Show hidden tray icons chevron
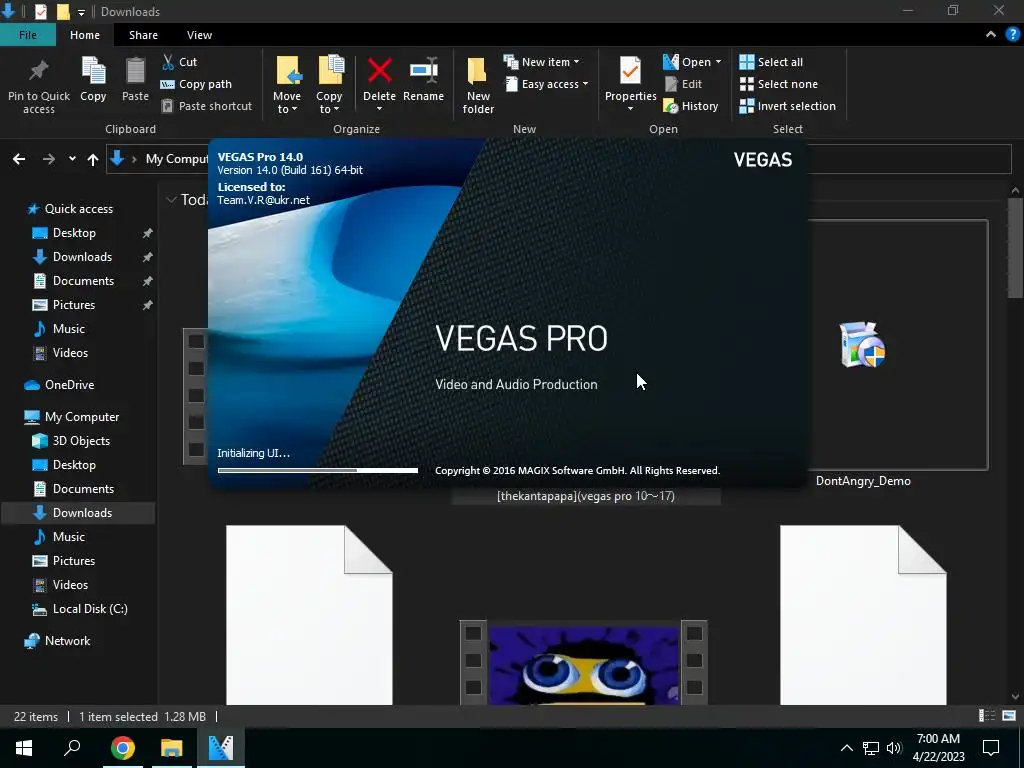This screenshot has height=768, width=1024. click(x=846, y=748)
